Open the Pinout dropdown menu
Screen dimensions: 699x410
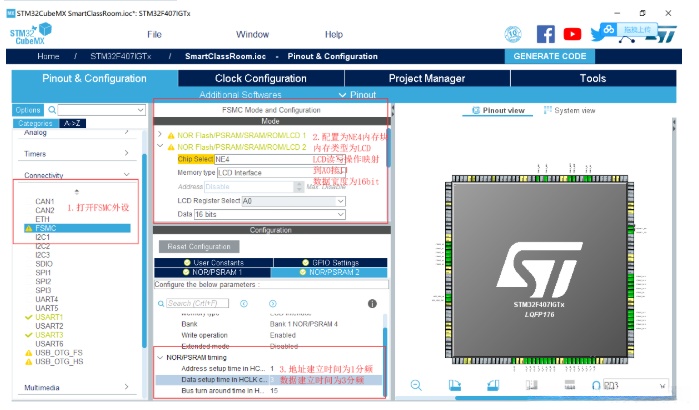358,94
